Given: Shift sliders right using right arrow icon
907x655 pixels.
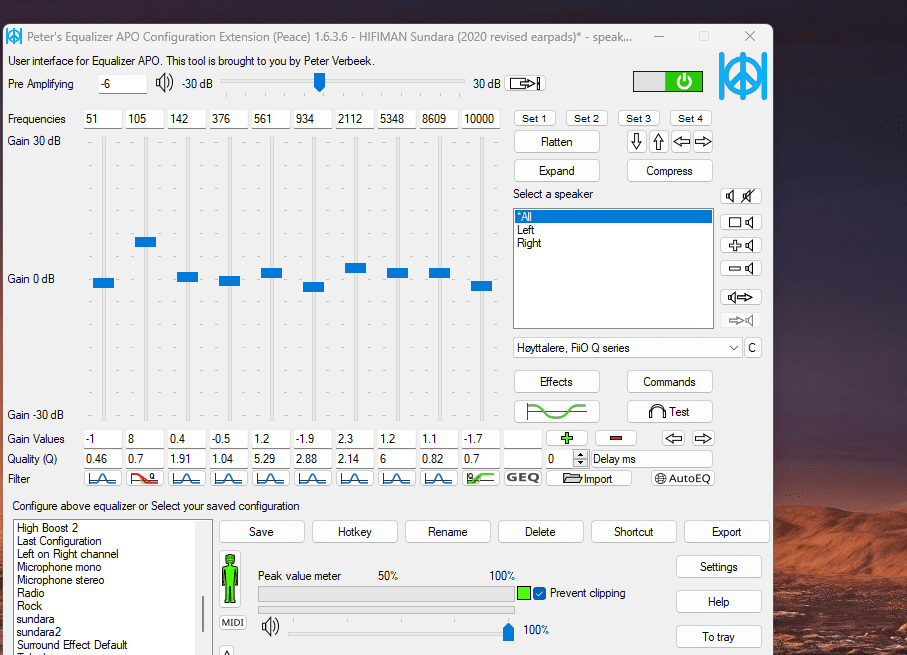Looking at the screenshot, I should coord(703,141).
